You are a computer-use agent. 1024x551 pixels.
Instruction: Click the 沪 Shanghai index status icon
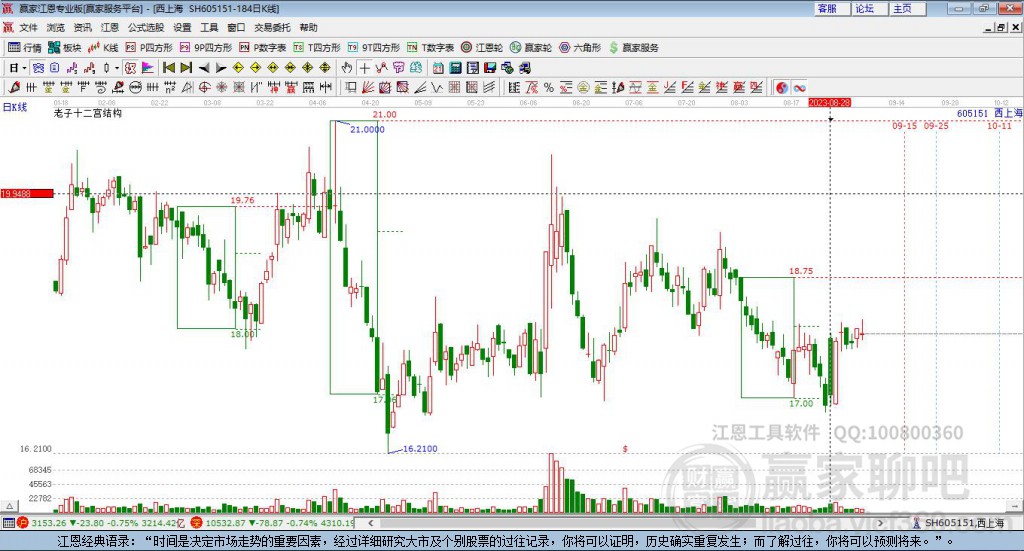(23, 522)
